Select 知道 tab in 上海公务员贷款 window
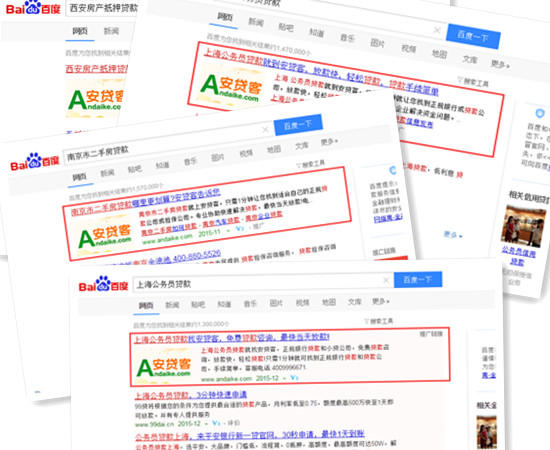The image size is (550, 450). point(224,304)
